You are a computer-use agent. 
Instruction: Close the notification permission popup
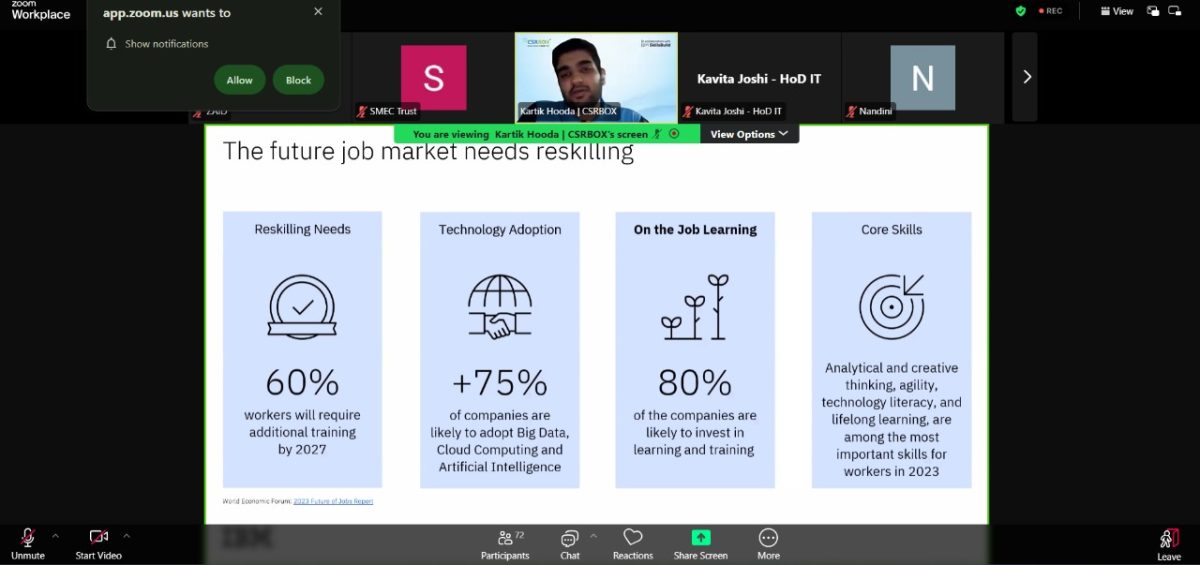pyautogui.click(x=318, y=12)
